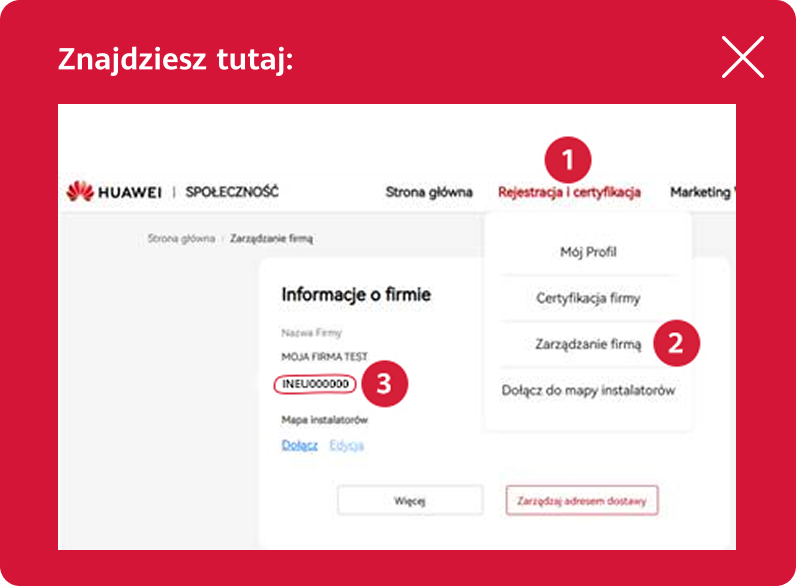Click 'Dołącz do mapy instalatorów' option
Screen dimensions: 796x586
[588, 391]
